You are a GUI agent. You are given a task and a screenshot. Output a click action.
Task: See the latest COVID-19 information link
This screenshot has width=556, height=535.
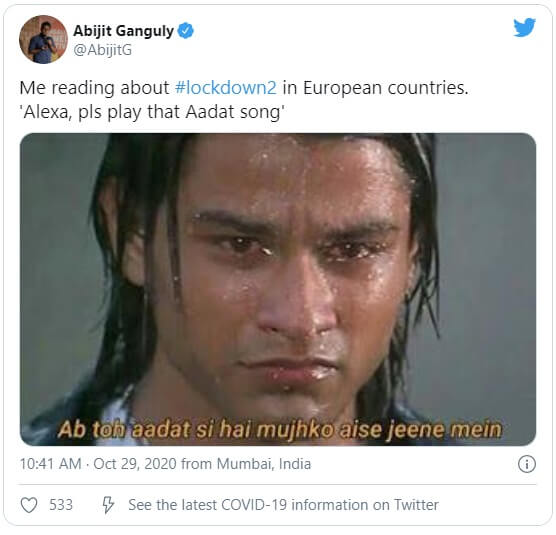click(x=283, y=505)
